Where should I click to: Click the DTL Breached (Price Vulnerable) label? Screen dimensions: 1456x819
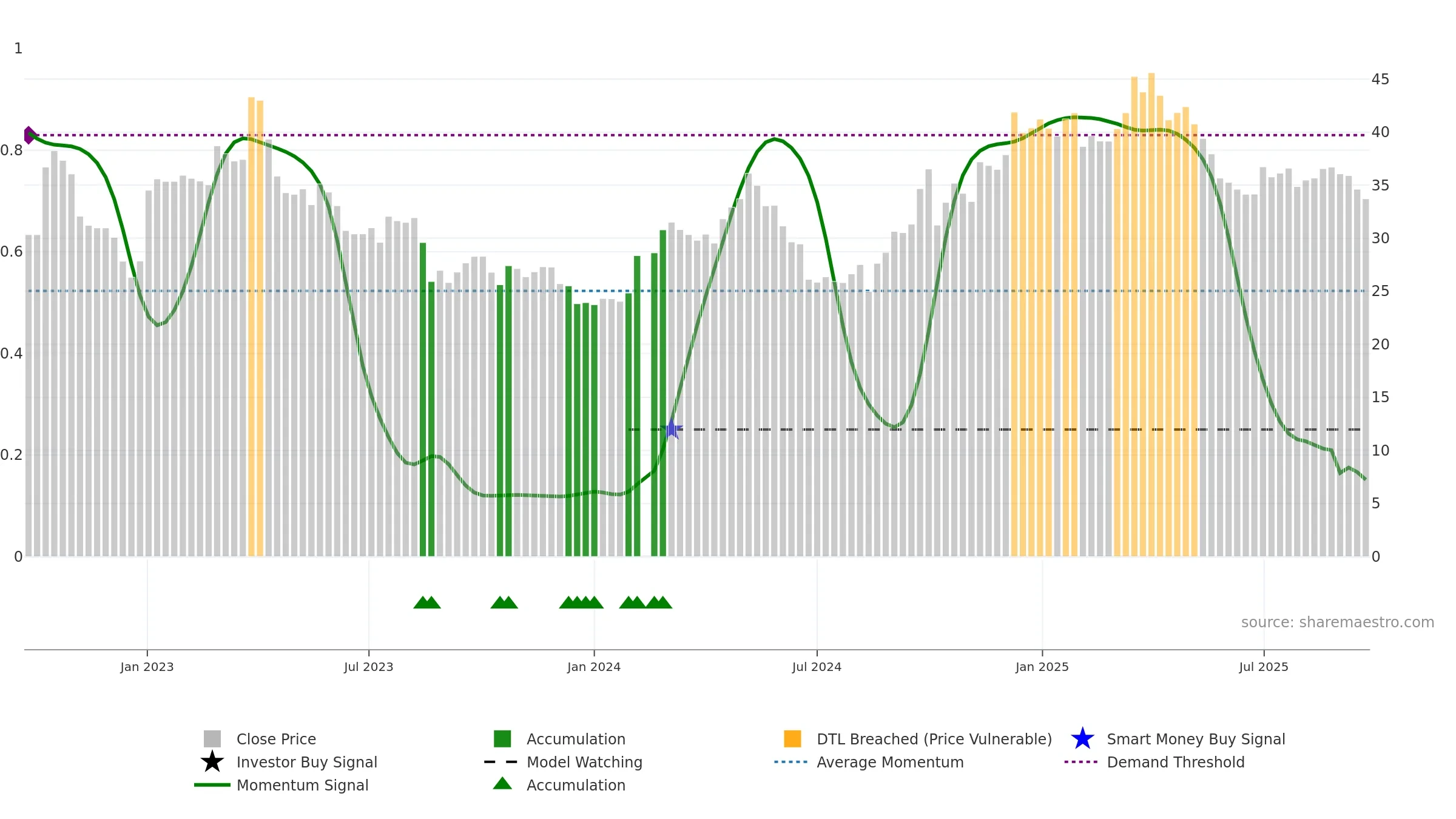coord(934,740)
